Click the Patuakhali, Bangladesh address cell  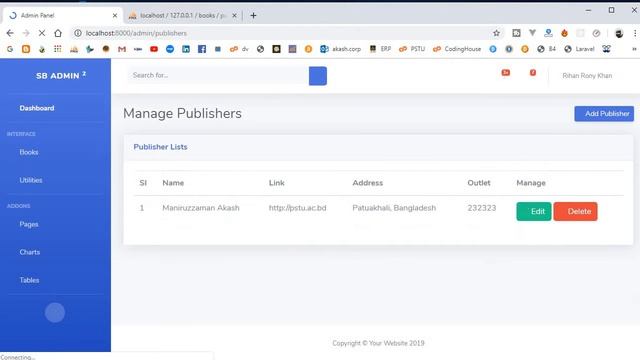[x=394, y=208]
